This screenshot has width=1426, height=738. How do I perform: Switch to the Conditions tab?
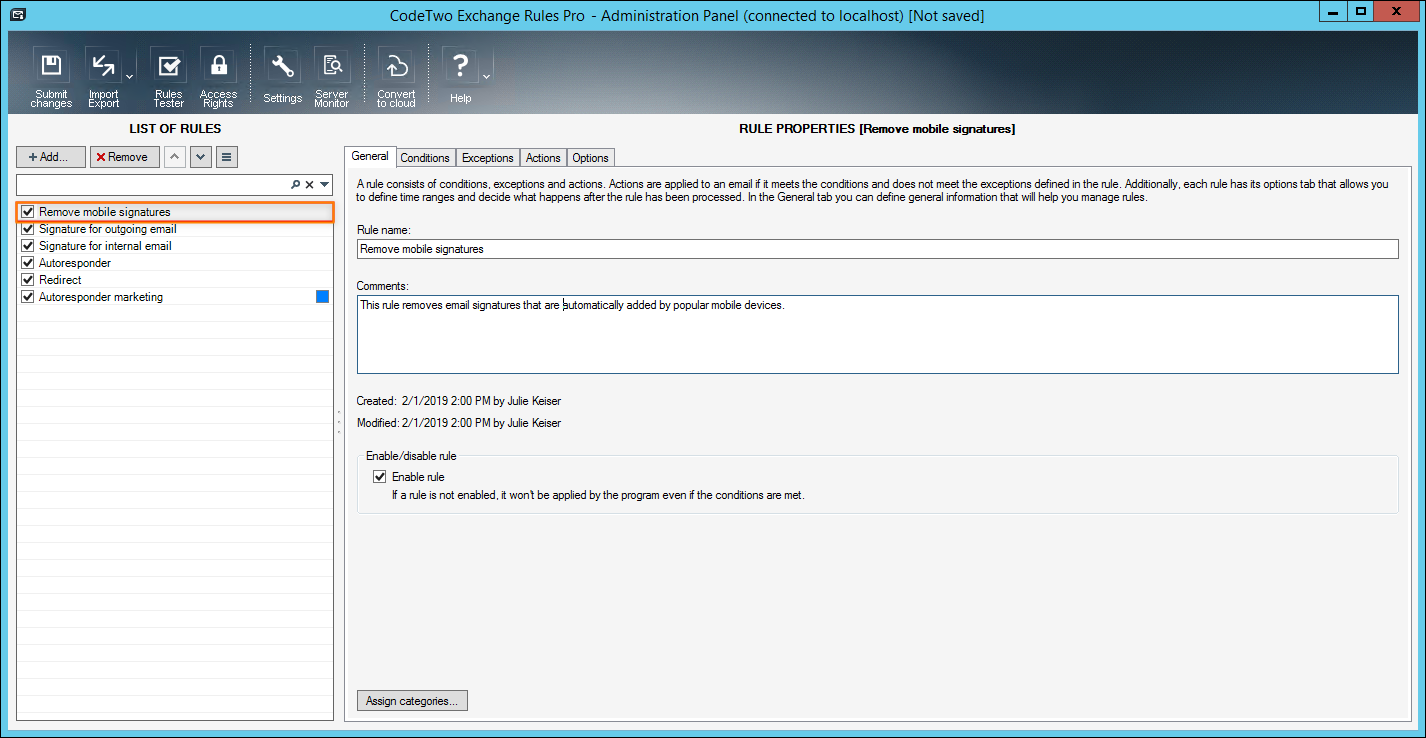(425, 158)
